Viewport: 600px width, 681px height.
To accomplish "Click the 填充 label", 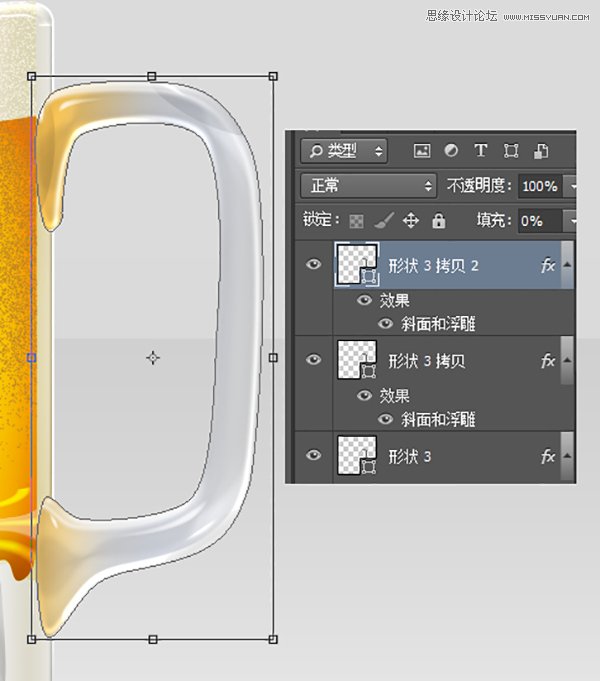I will pyautogui.click(x=495, y=221).
